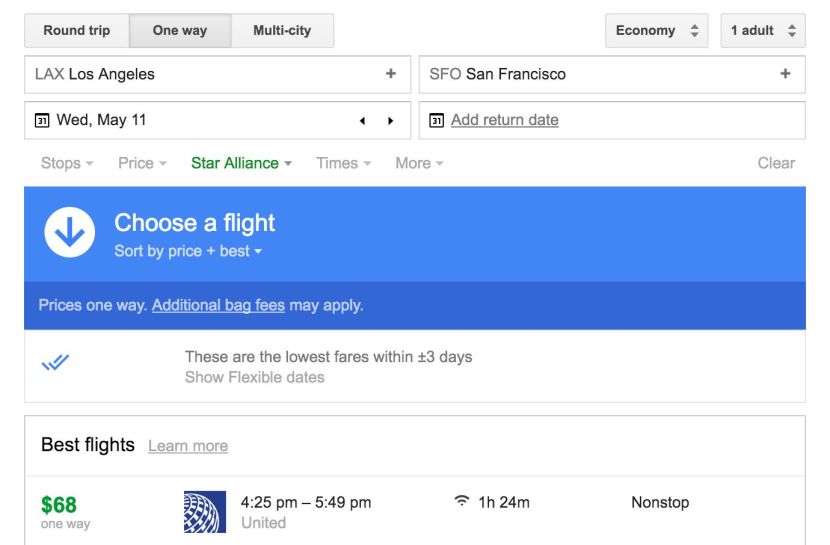Advance to next day with right arrow
Screen dimensions: 830x545
(x=391, y=121)
